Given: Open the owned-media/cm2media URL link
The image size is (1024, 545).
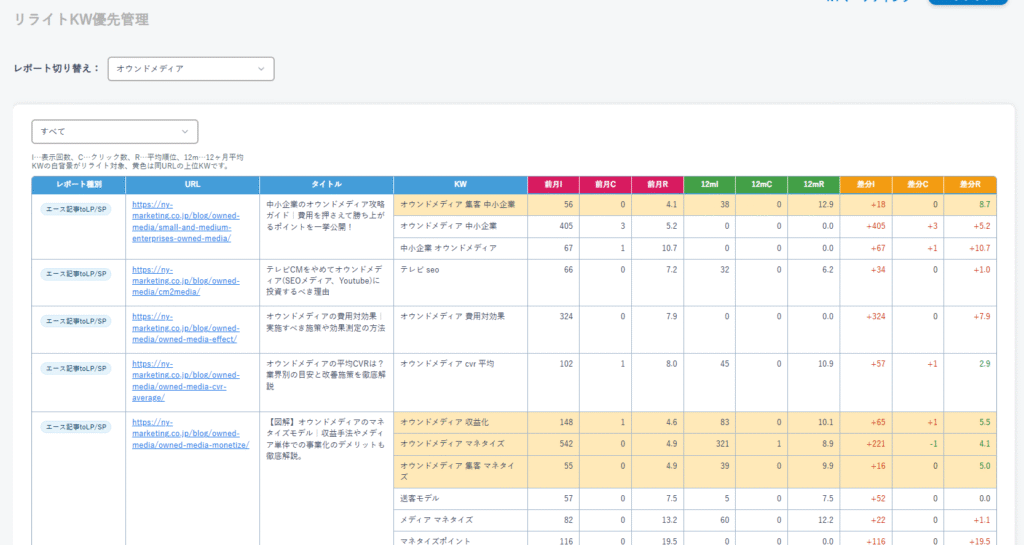Looking at the screenshot, I should (x=185, y=281).
